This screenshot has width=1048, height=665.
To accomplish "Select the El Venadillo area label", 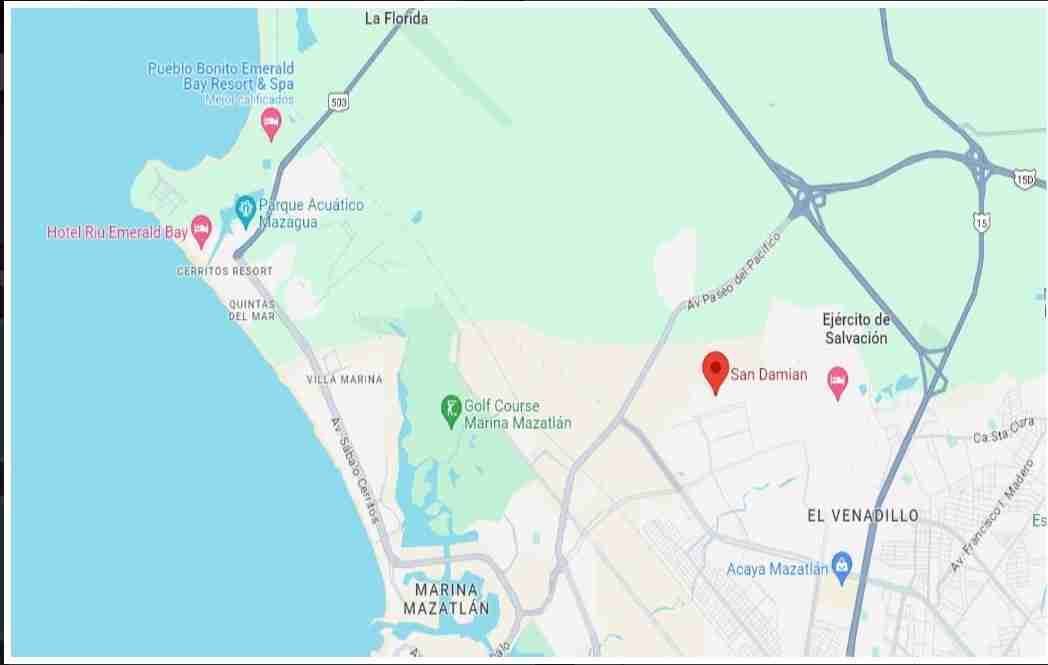I will click(863, 515).
